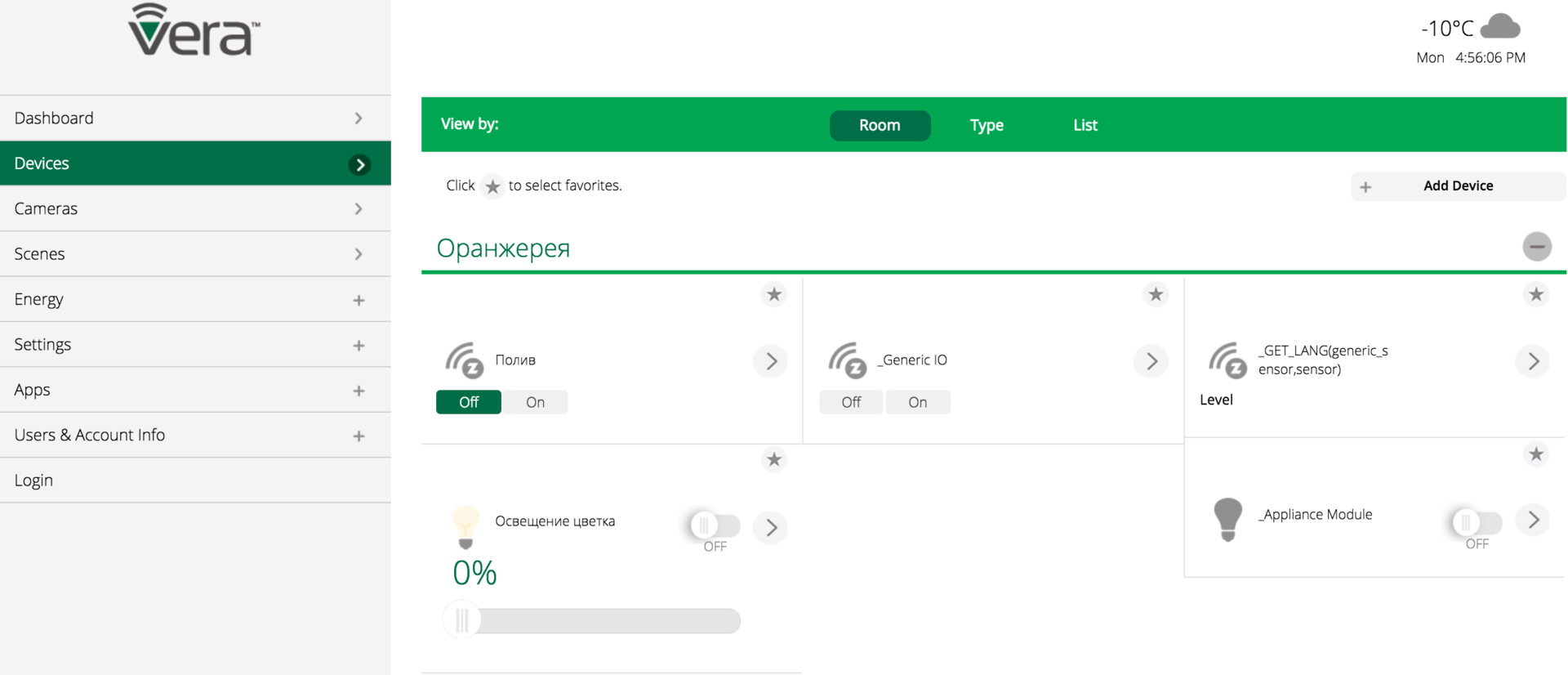Click the Освещение цветка device name

555,521
